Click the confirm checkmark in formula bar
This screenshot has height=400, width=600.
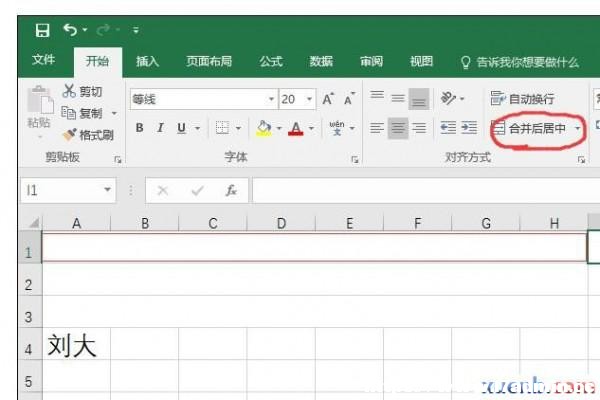pos(197,190)
